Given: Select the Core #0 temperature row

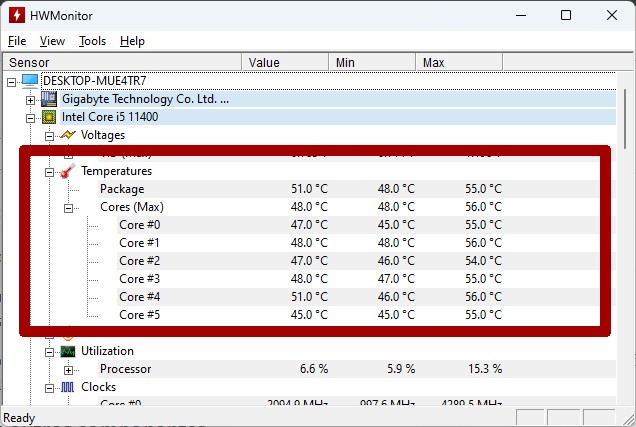Looking at the screenshot, I should [x=359, y=225].
